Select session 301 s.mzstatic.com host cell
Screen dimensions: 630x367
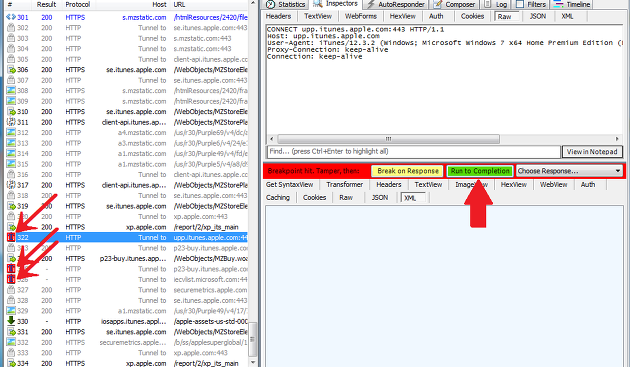coord(144,17)
